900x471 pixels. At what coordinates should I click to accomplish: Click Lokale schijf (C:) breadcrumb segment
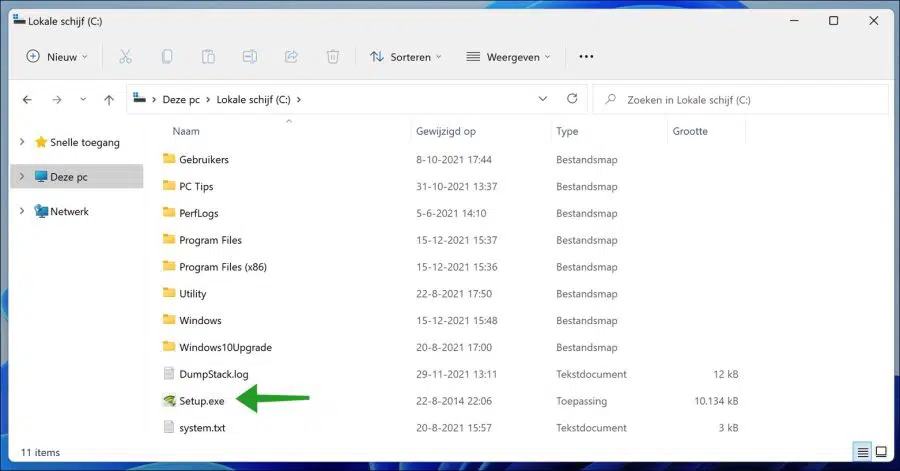pos(253,100)
